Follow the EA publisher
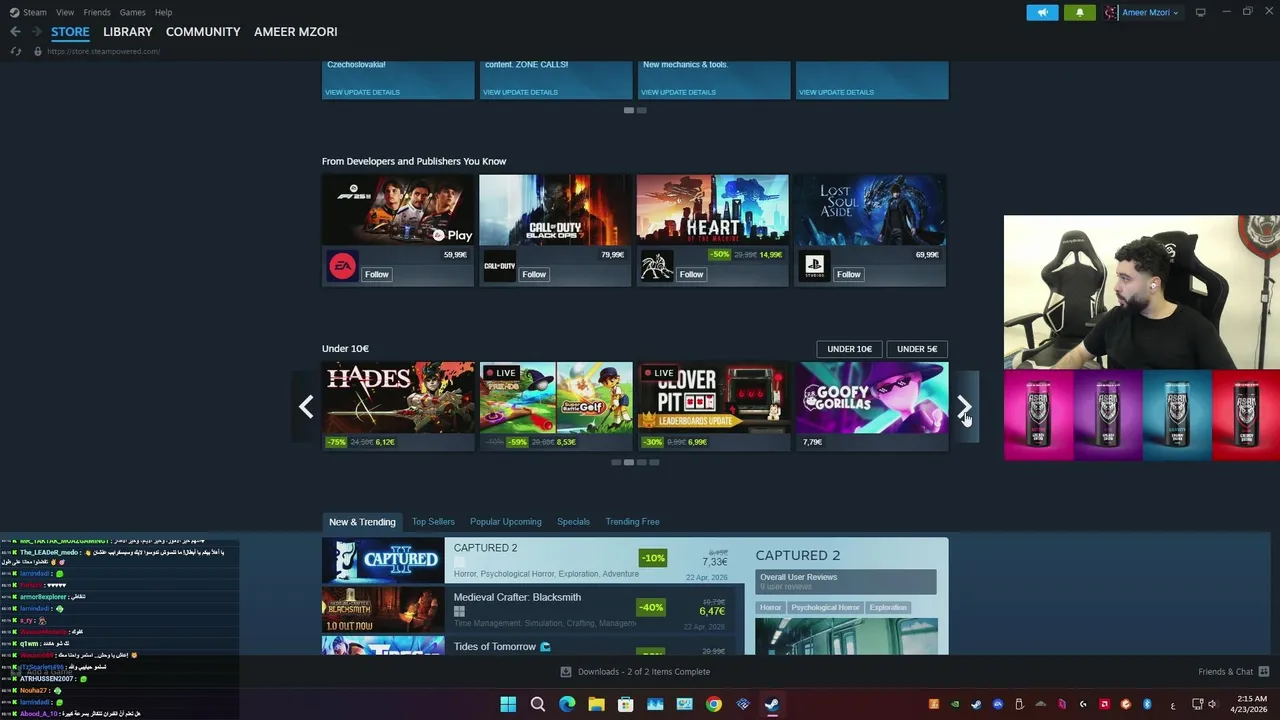1280x720 pixels. tap(377, 274)
